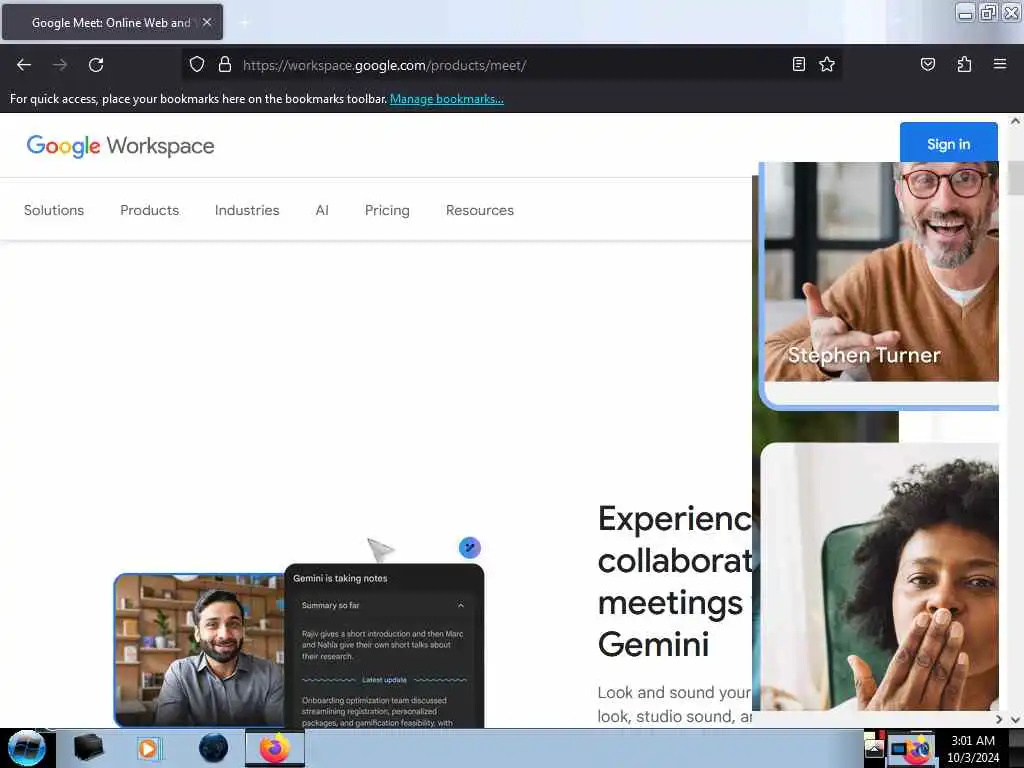Minimize the Firefox window
This screenshot has height=768, width=1024.
click(x=965, y=13)
